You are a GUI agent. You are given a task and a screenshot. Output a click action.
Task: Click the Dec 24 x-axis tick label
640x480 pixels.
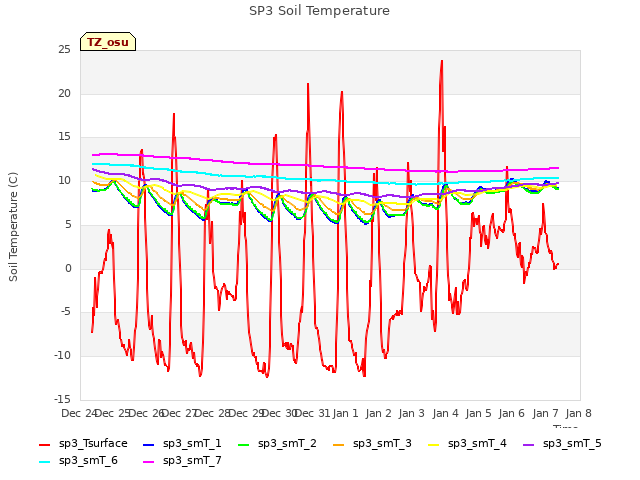tap(79, 413)
